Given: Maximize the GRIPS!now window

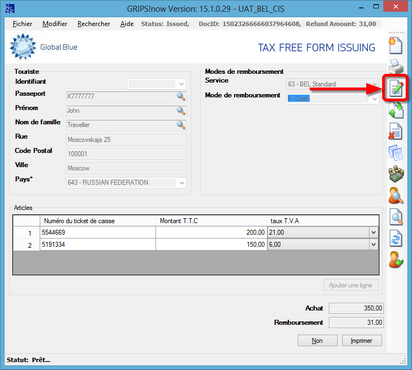Looking at the screenshot, I should (x=376, y=7).
